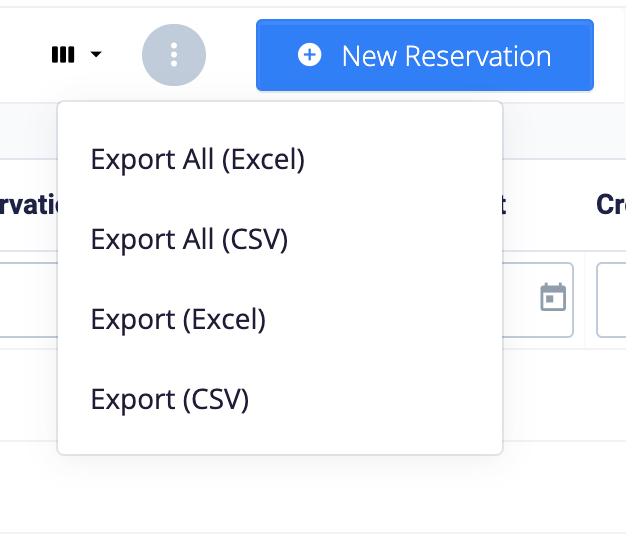Click the filter field under "Cr" column
This screenshot has width=626, height=536.
612,300
